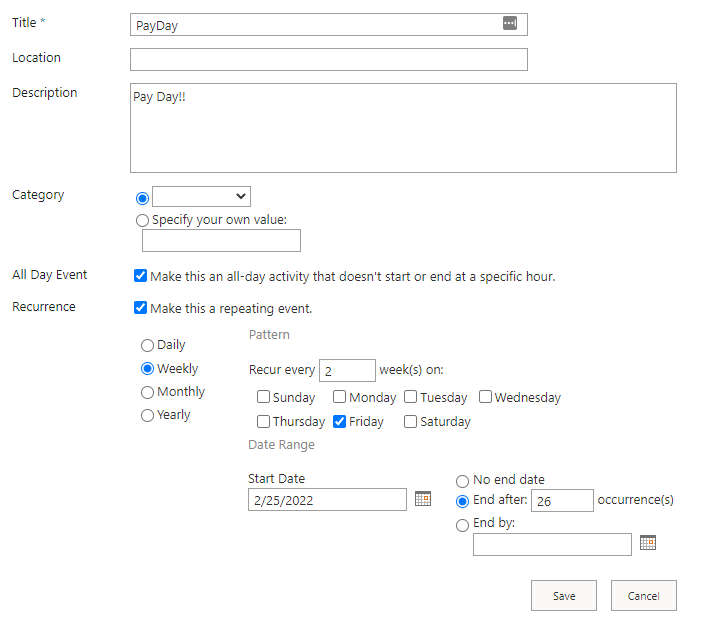Uncheck the Friday checkbox
Viewport: 702px width, 627px height.
(x=339, y=421)
